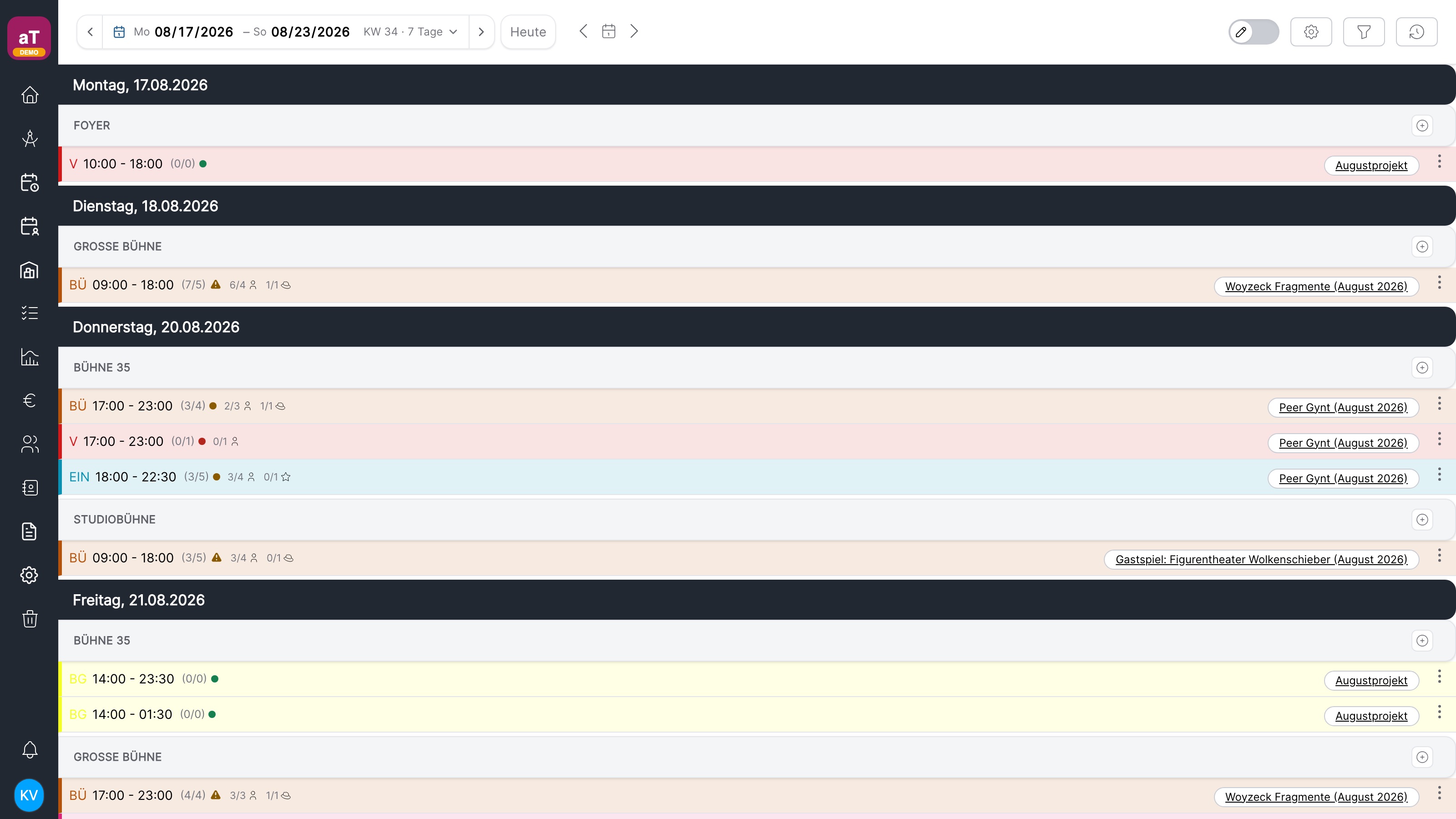The height and width of the screenshot is (819, 1456).
Task: Select the Montag, 17.08.2026 day header
Action: (x=756, y=85)
